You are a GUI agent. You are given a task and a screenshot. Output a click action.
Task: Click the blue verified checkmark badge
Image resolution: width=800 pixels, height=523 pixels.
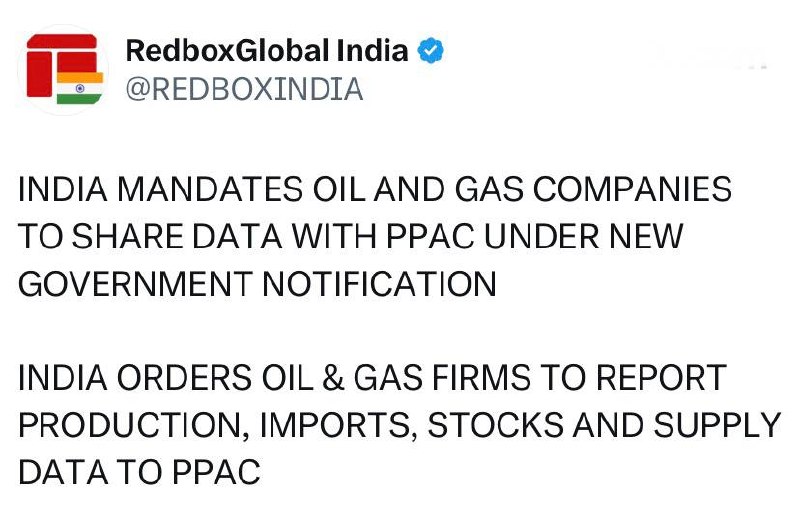coord(431,51)
